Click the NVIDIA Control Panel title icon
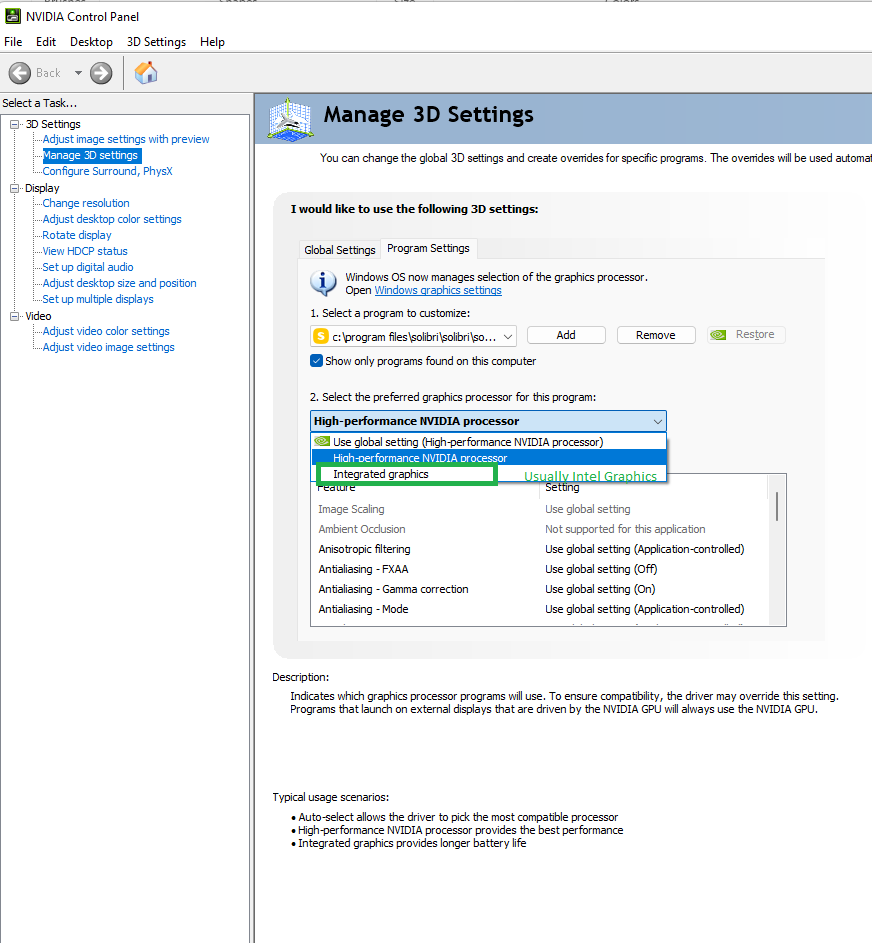 tap(13, 16)
